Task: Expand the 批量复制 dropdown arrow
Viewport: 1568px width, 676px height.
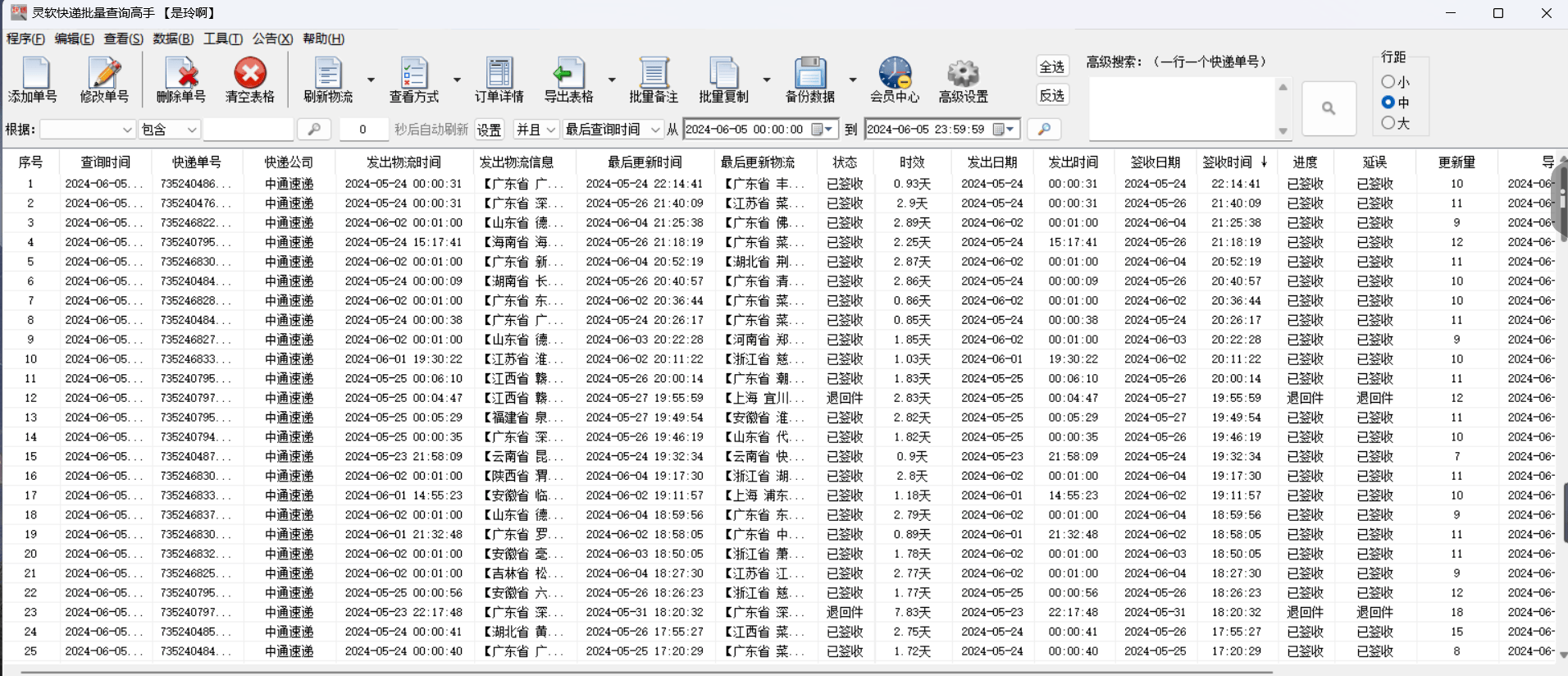Action: point(767,80)
